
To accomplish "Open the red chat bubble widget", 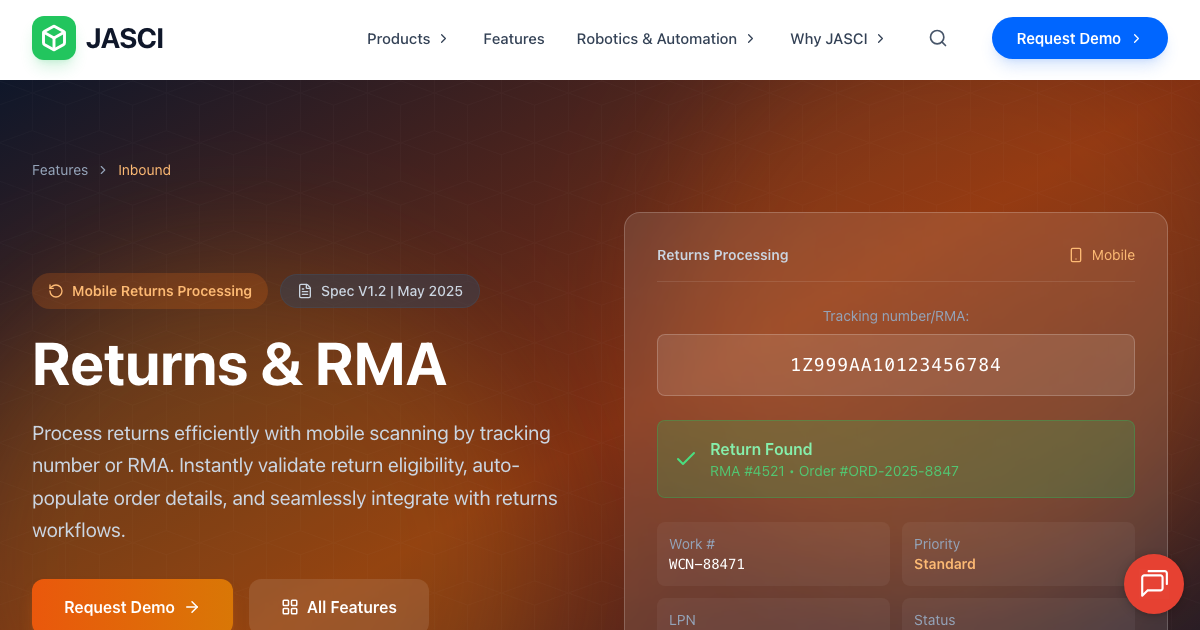I will click(1154, 584).
